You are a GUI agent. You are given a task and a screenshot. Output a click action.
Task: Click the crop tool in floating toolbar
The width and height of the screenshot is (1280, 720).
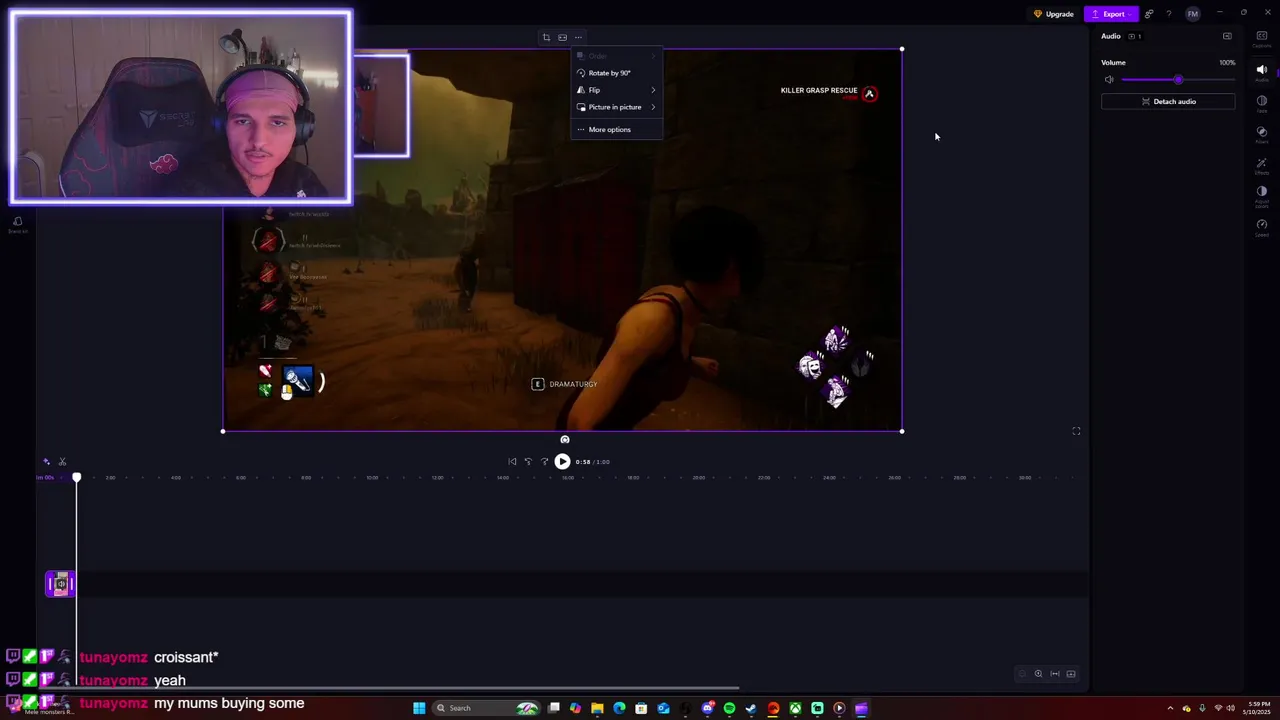point(546,38)
